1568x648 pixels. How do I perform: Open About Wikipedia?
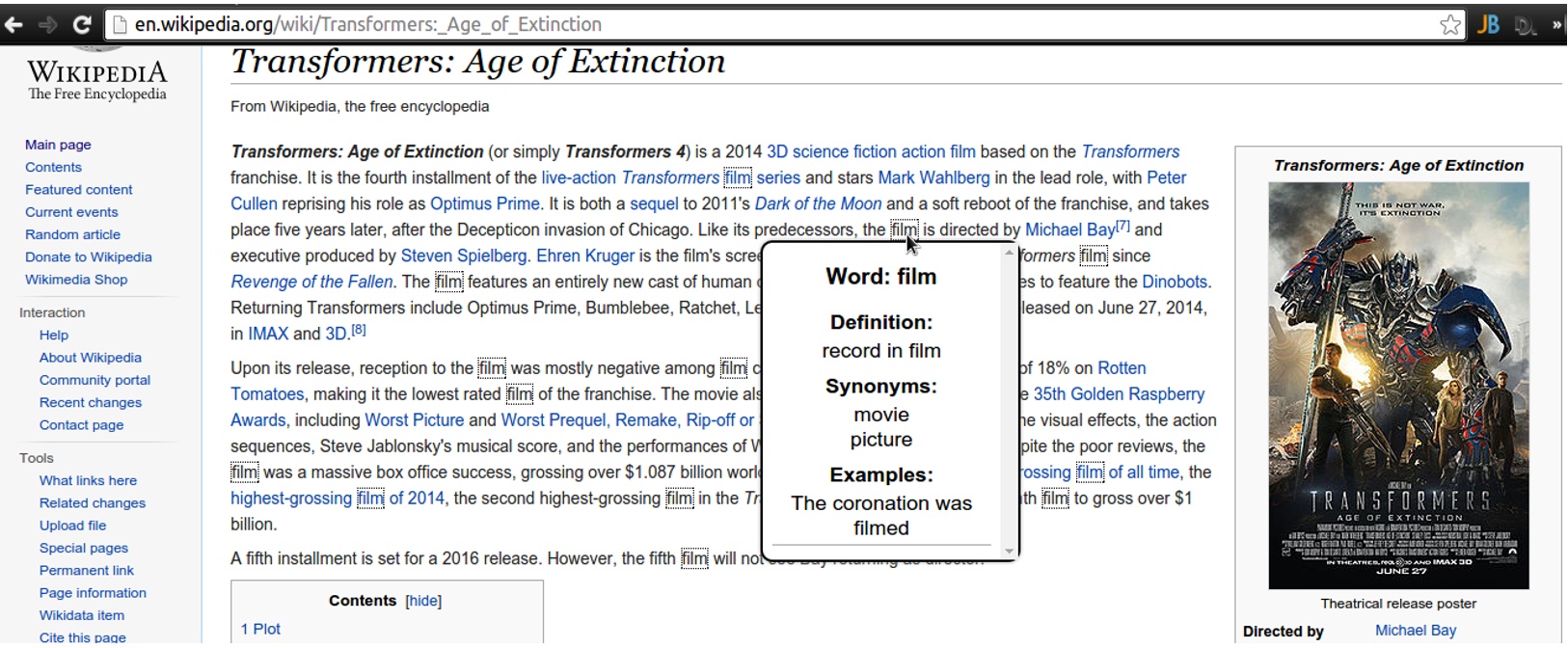(x=91, y=358)
